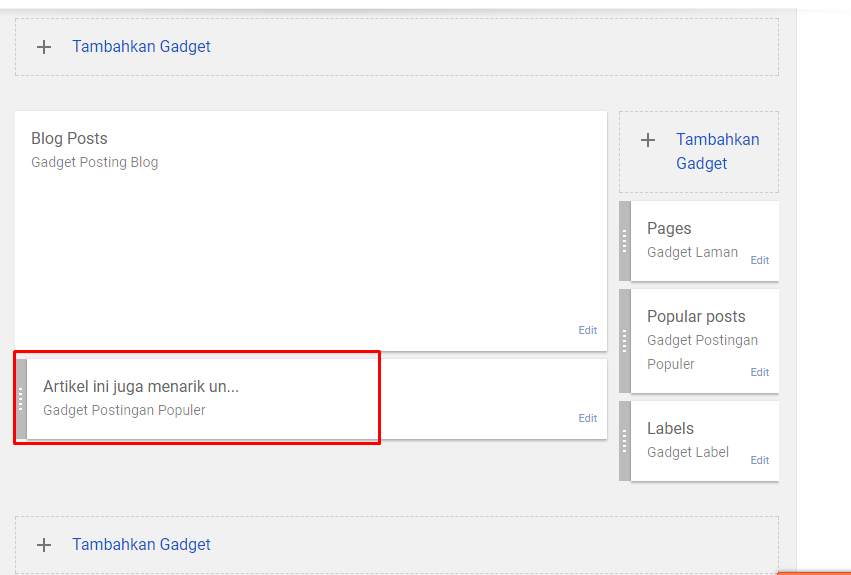Edit the Popular posts sidebar gadget
Viewport: 851px width, 575px height.
(759, 372)
